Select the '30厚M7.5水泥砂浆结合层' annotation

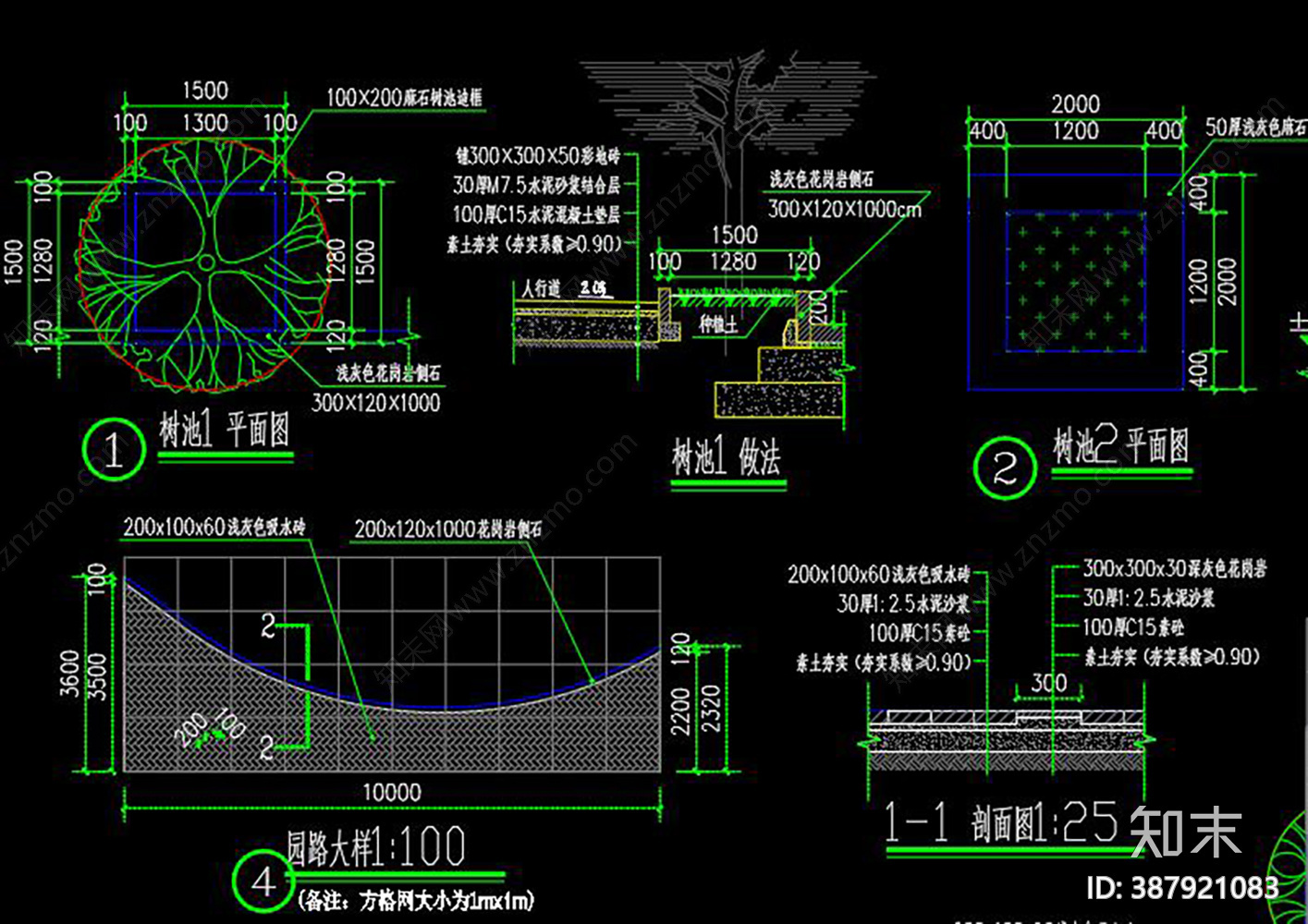536,185
